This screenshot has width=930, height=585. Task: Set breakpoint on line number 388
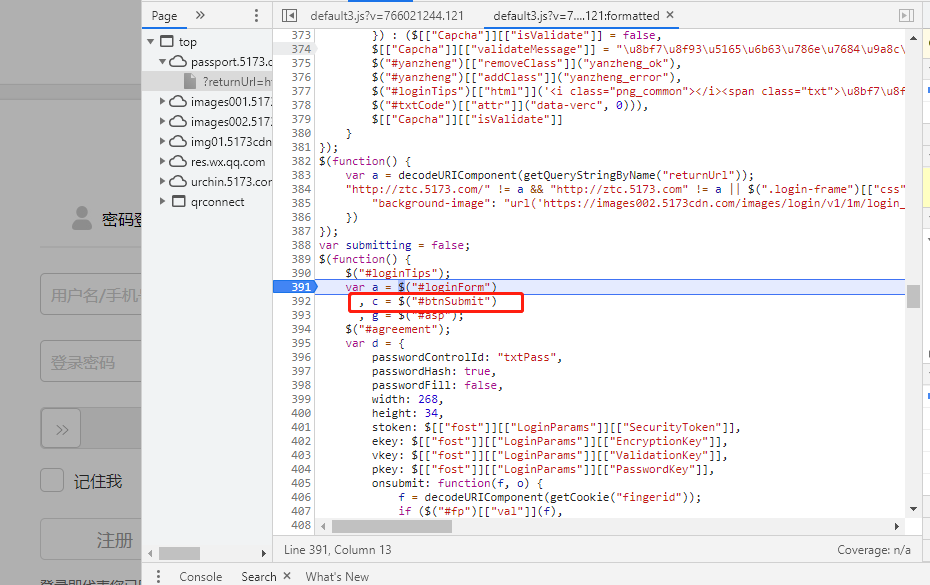click(301, 245)
